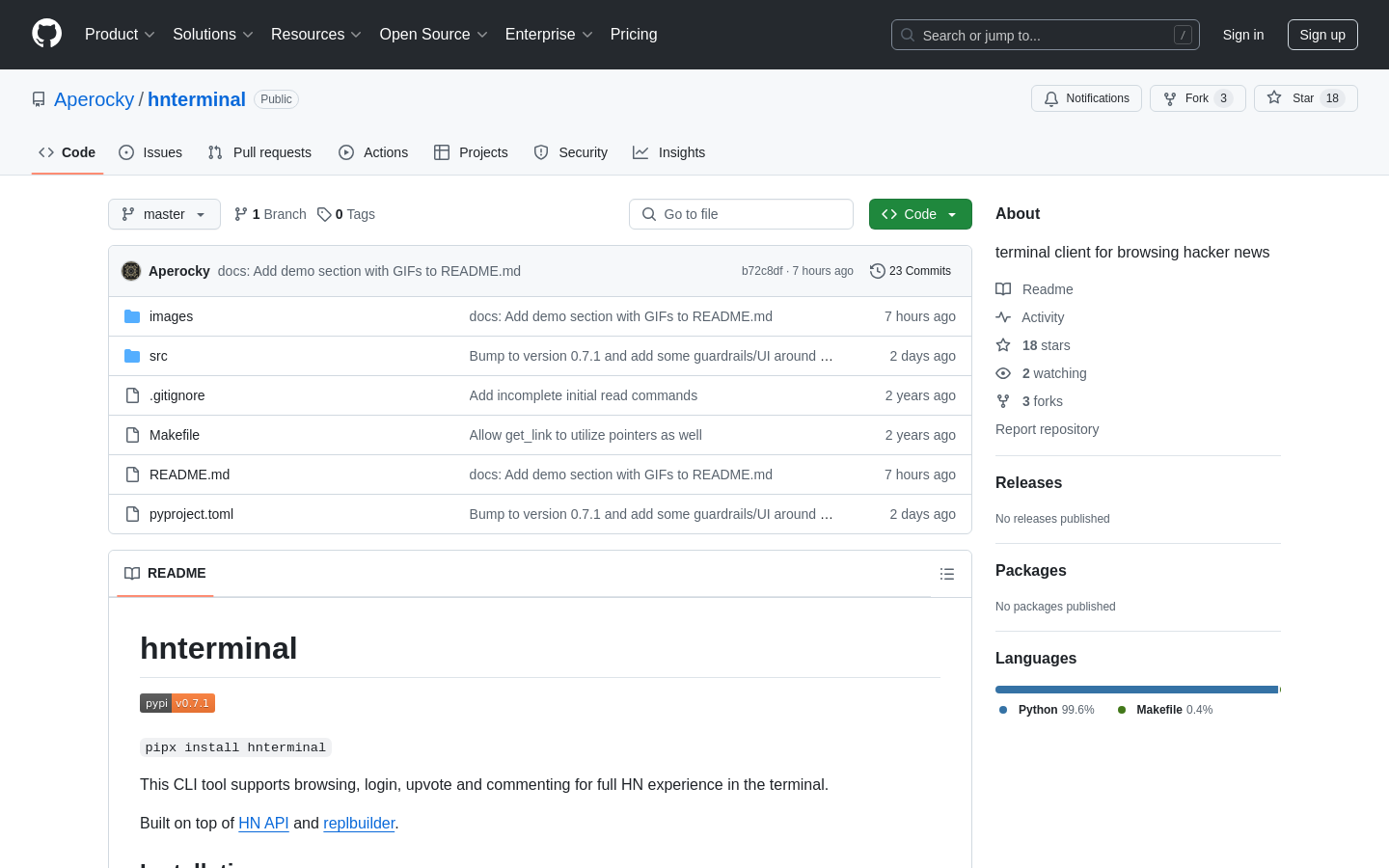
Task: Open the Aperocky owner link
Action: (95, 99)
